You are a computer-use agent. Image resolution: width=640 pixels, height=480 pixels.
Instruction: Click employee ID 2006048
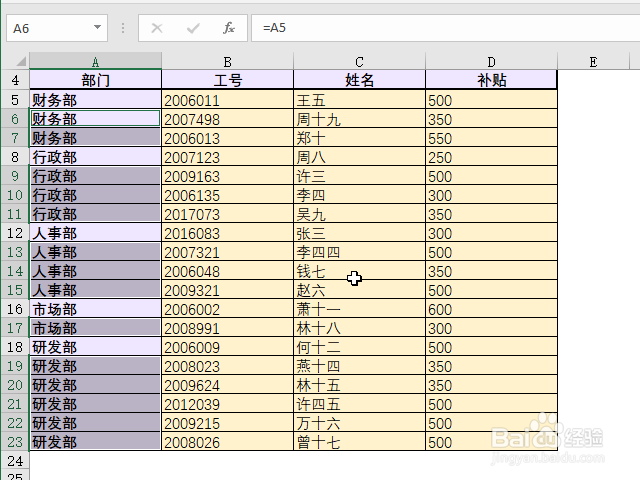point(192,271)
